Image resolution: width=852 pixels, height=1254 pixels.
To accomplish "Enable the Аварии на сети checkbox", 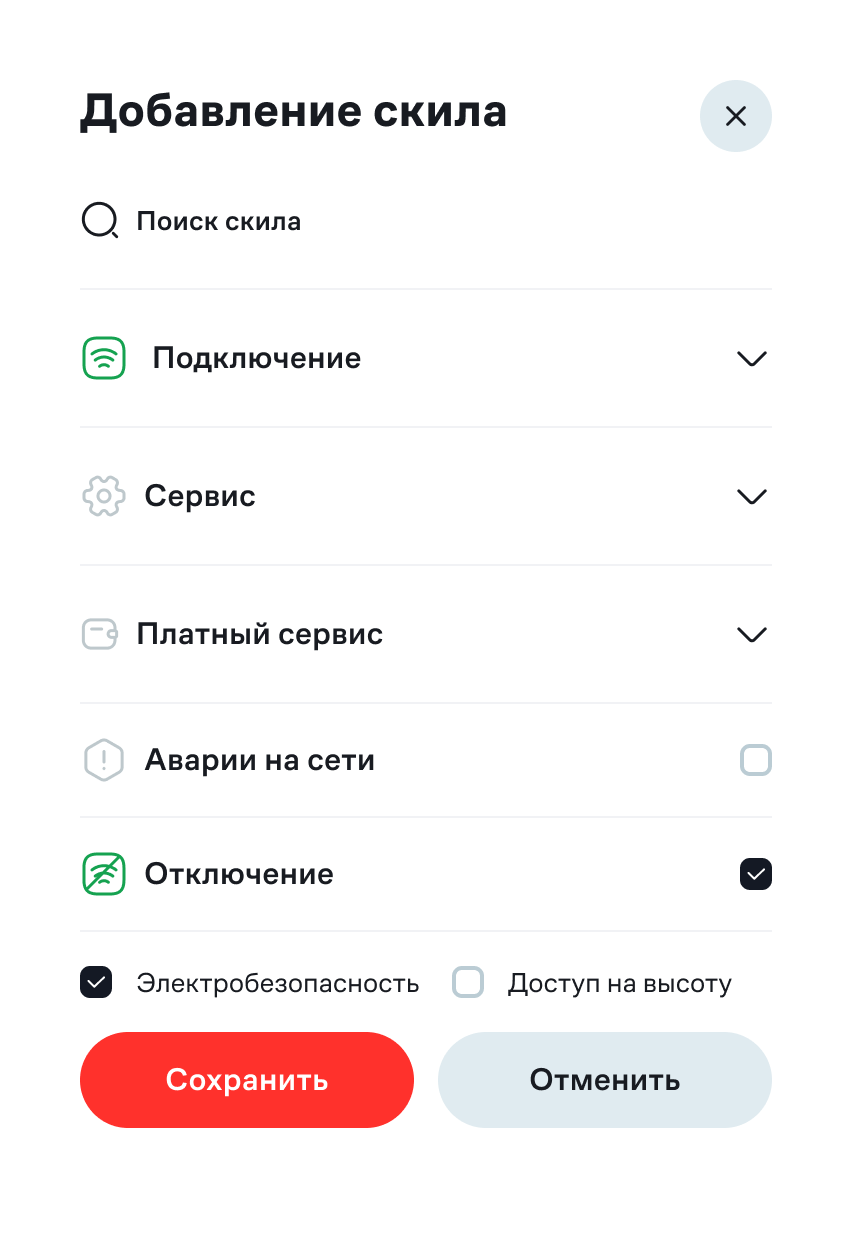I will click(756, 761).
